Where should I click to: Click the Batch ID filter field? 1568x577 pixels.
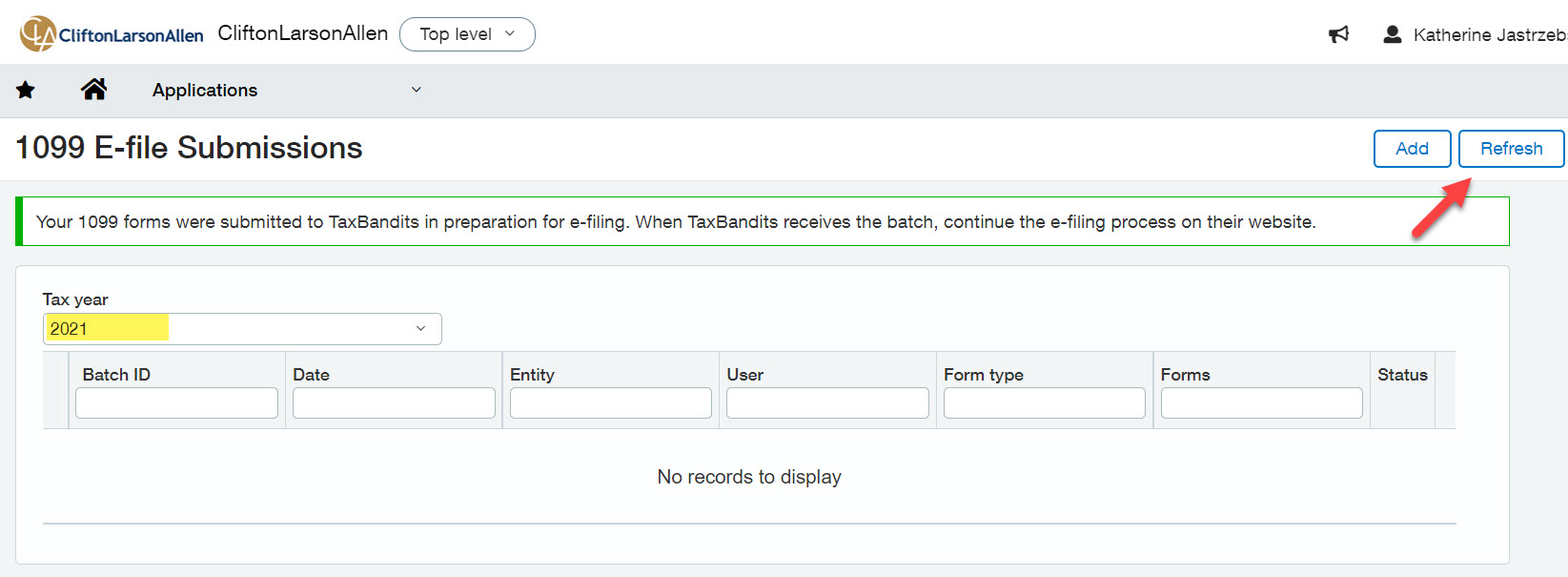coord(176,403)
